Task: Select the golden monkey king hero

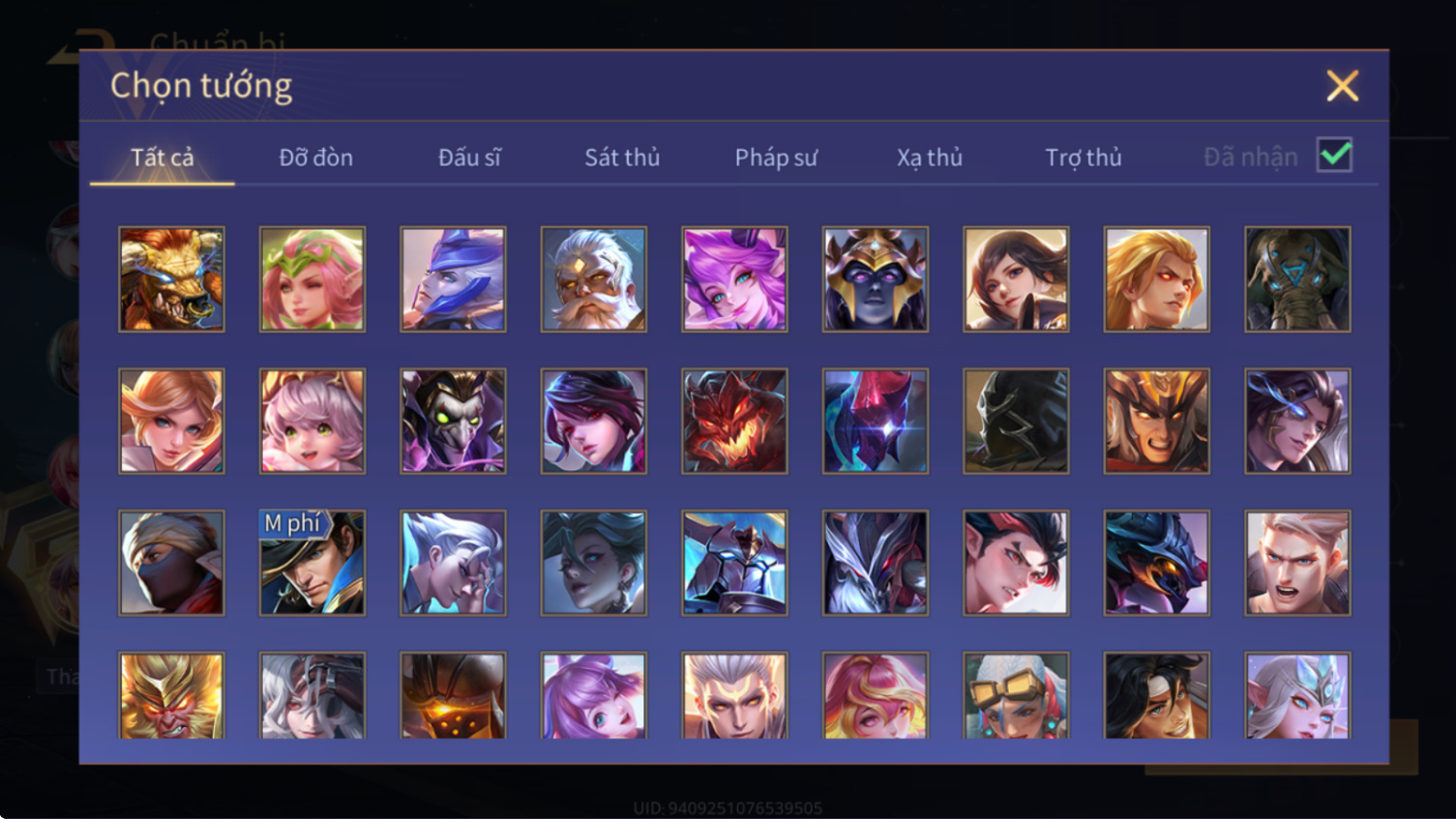Action: 171,695
